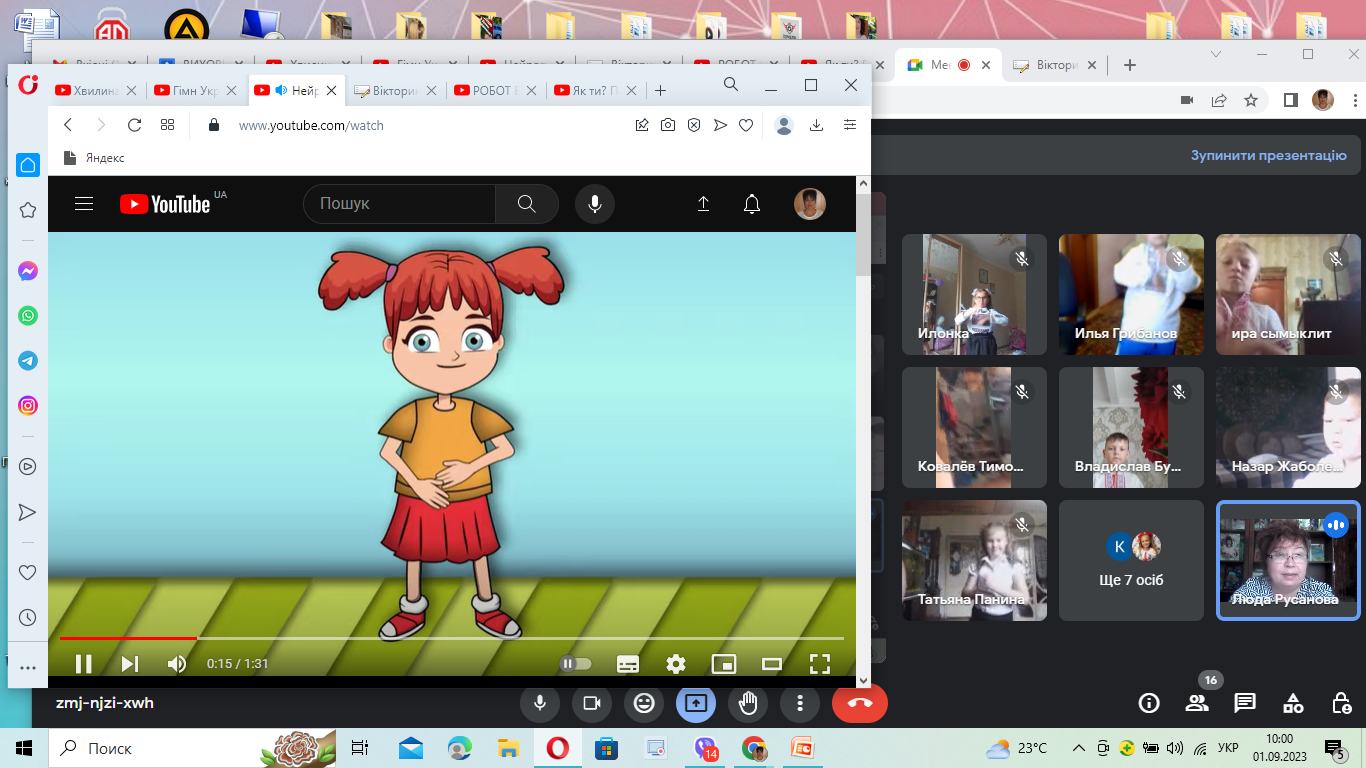Open Opera tab islands grid icon
This screenshot has height=768, width=1366.
(167, 125)
